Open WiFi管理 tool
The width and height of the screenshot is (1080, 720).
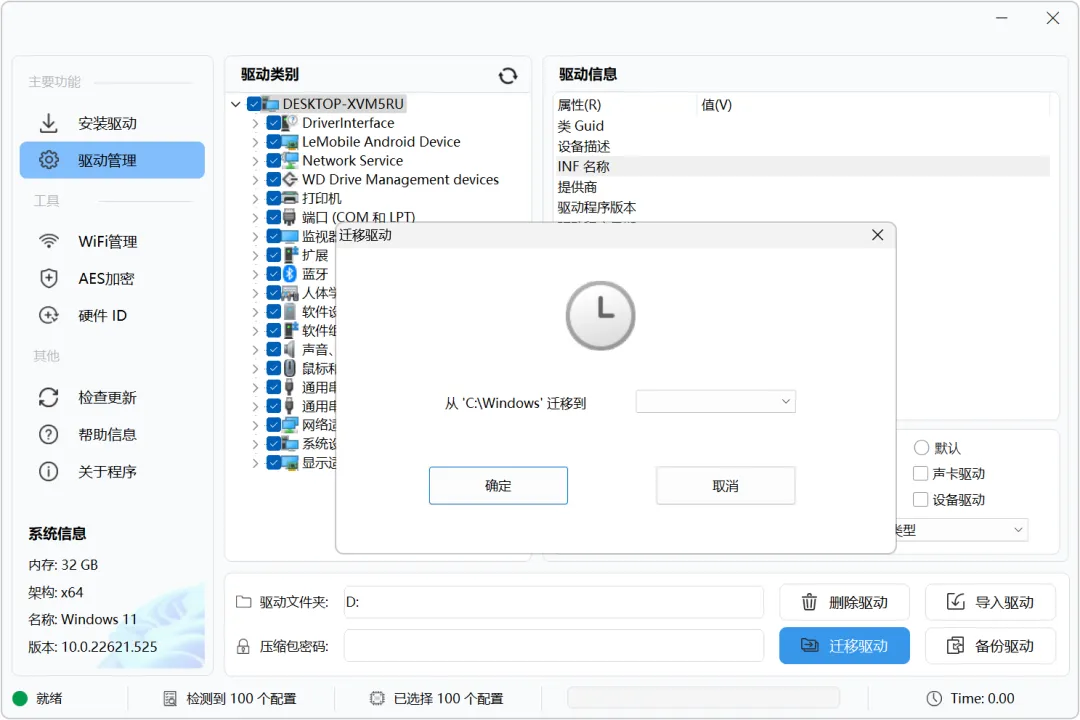click(112, 242)
